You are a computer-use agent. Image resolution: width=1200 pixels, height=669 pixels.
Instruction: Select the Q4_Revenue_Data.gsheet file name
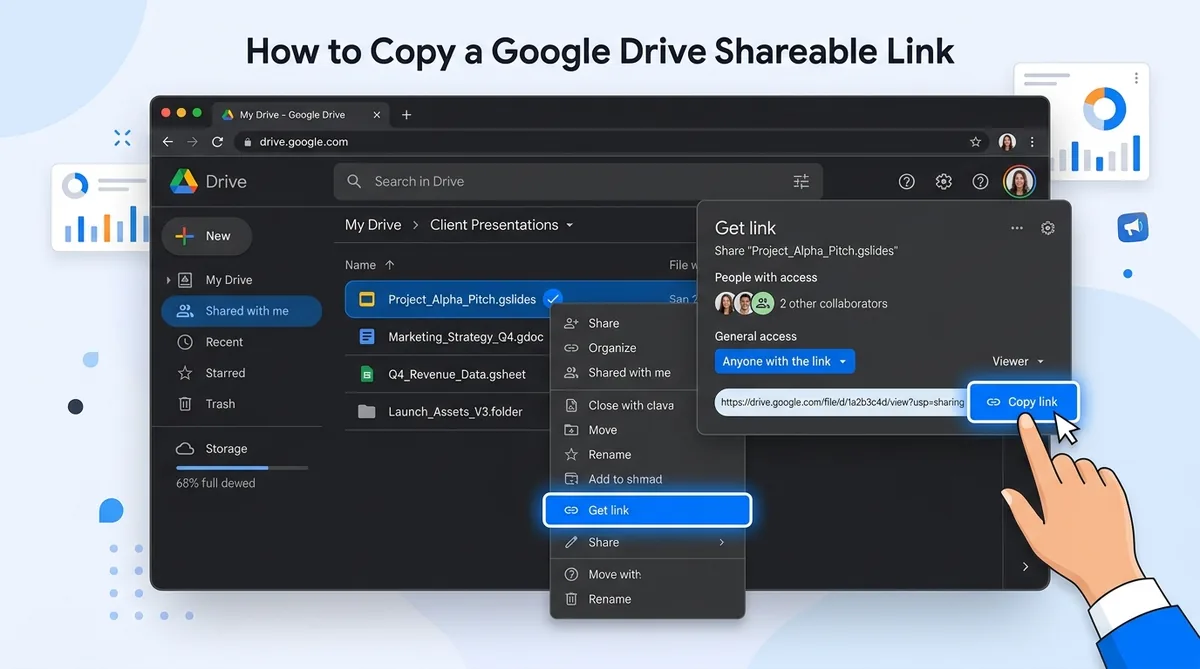(457, 374)
